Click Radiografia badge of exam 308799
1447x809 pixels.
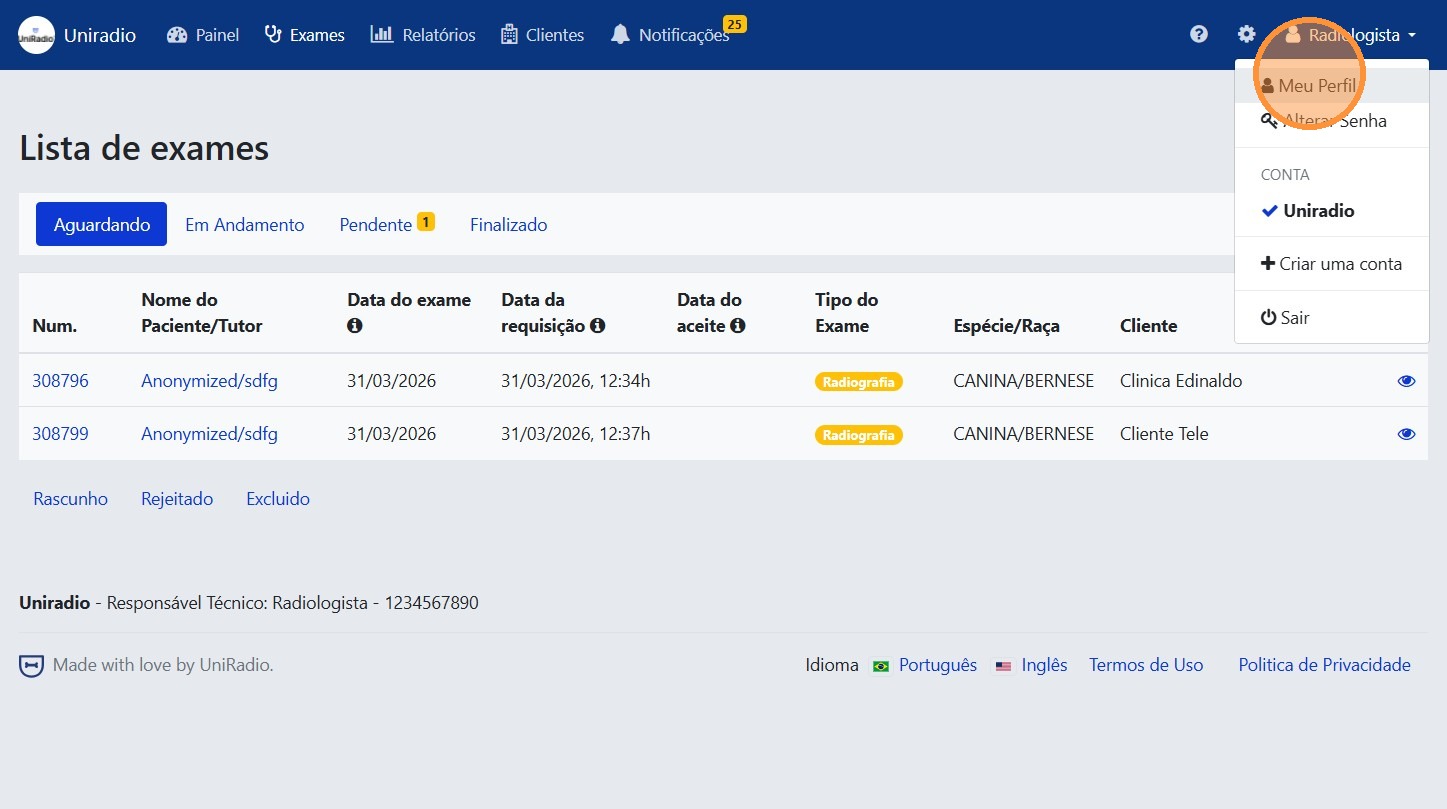tap(858, 435)
